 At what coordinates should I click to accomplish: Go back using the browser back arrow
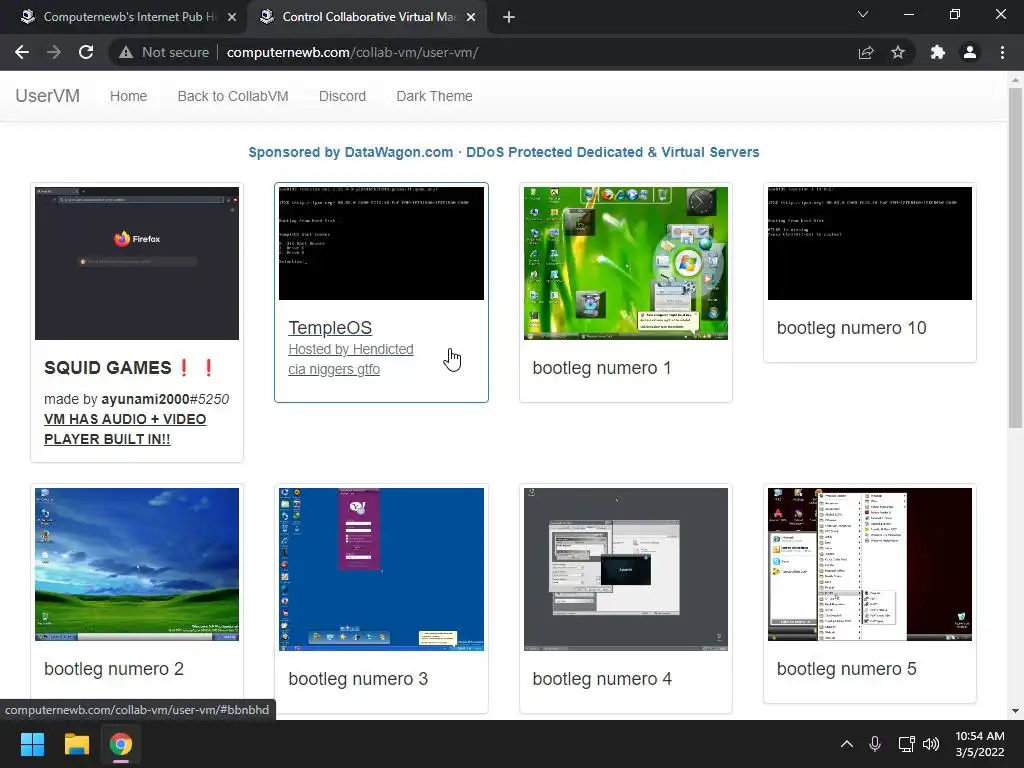point(22,52)
